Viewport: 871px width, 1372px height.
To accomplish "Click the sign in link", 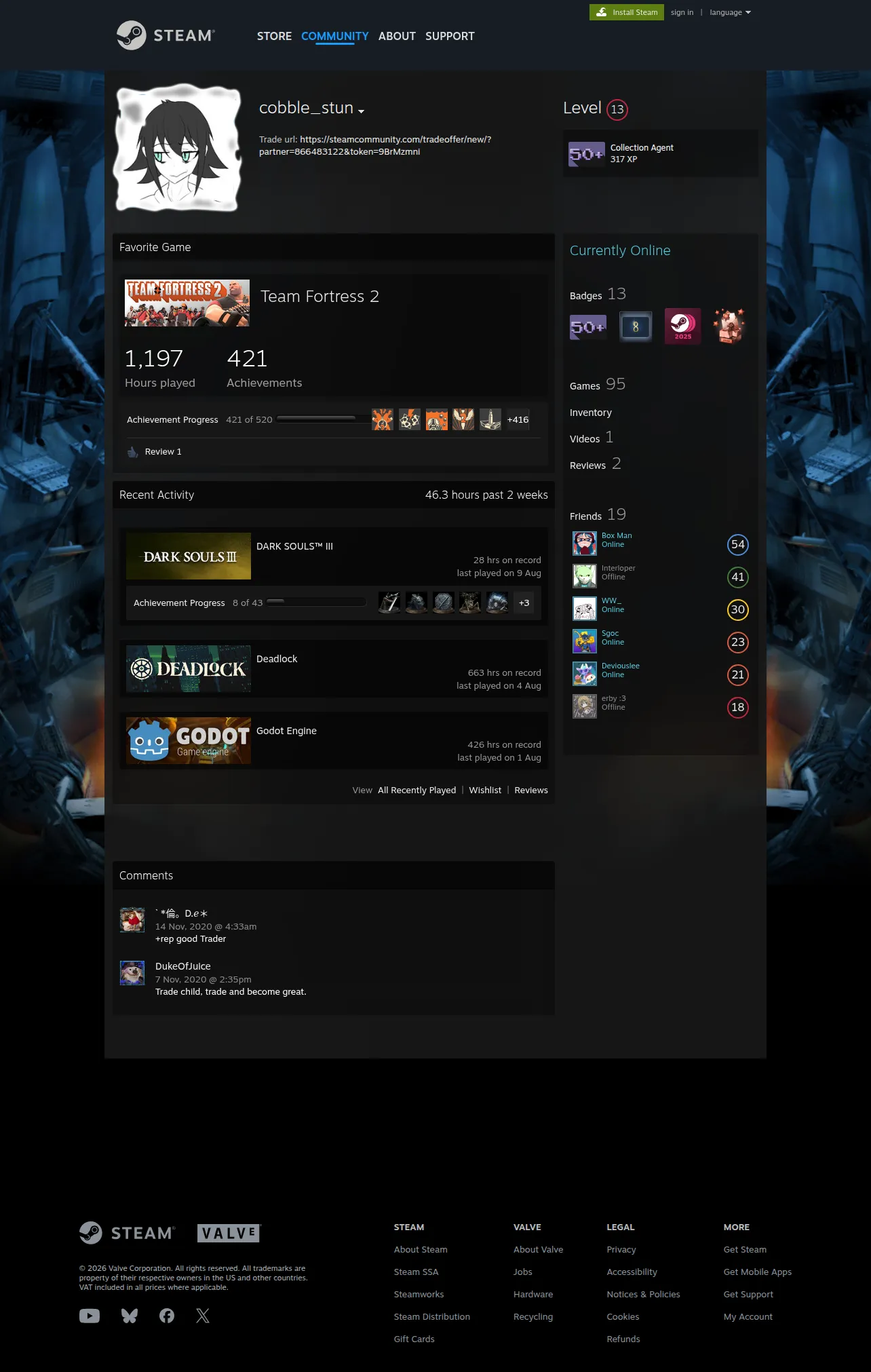I will (x=682, y=12).
